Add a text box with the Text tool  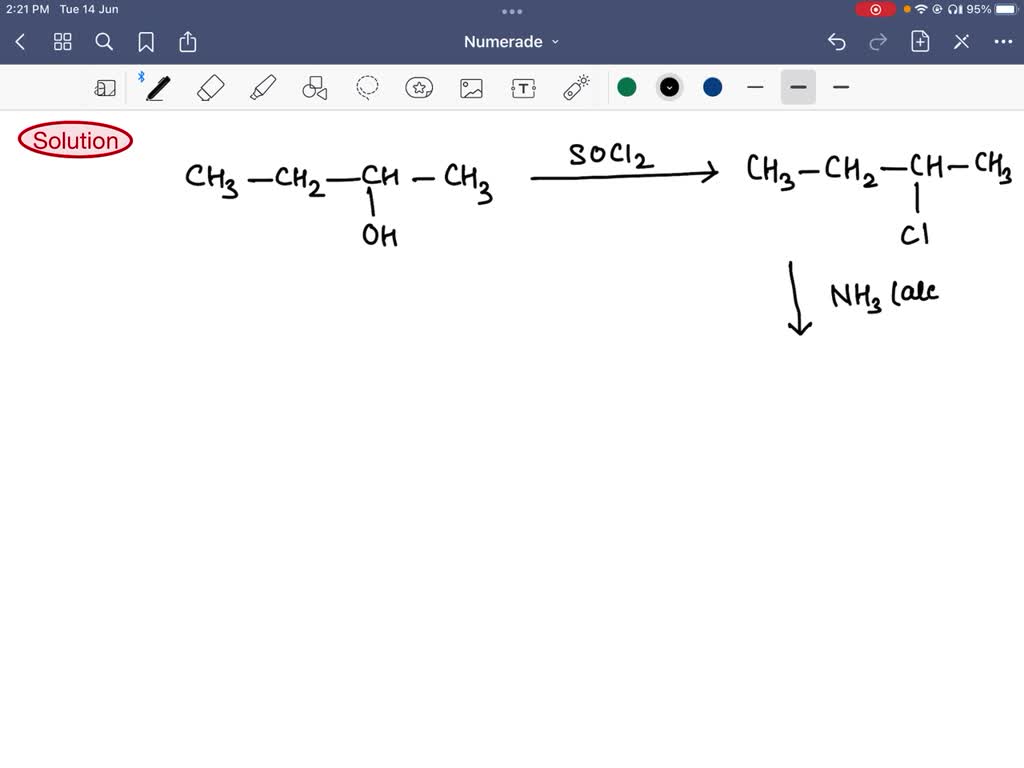click(523, 87)
